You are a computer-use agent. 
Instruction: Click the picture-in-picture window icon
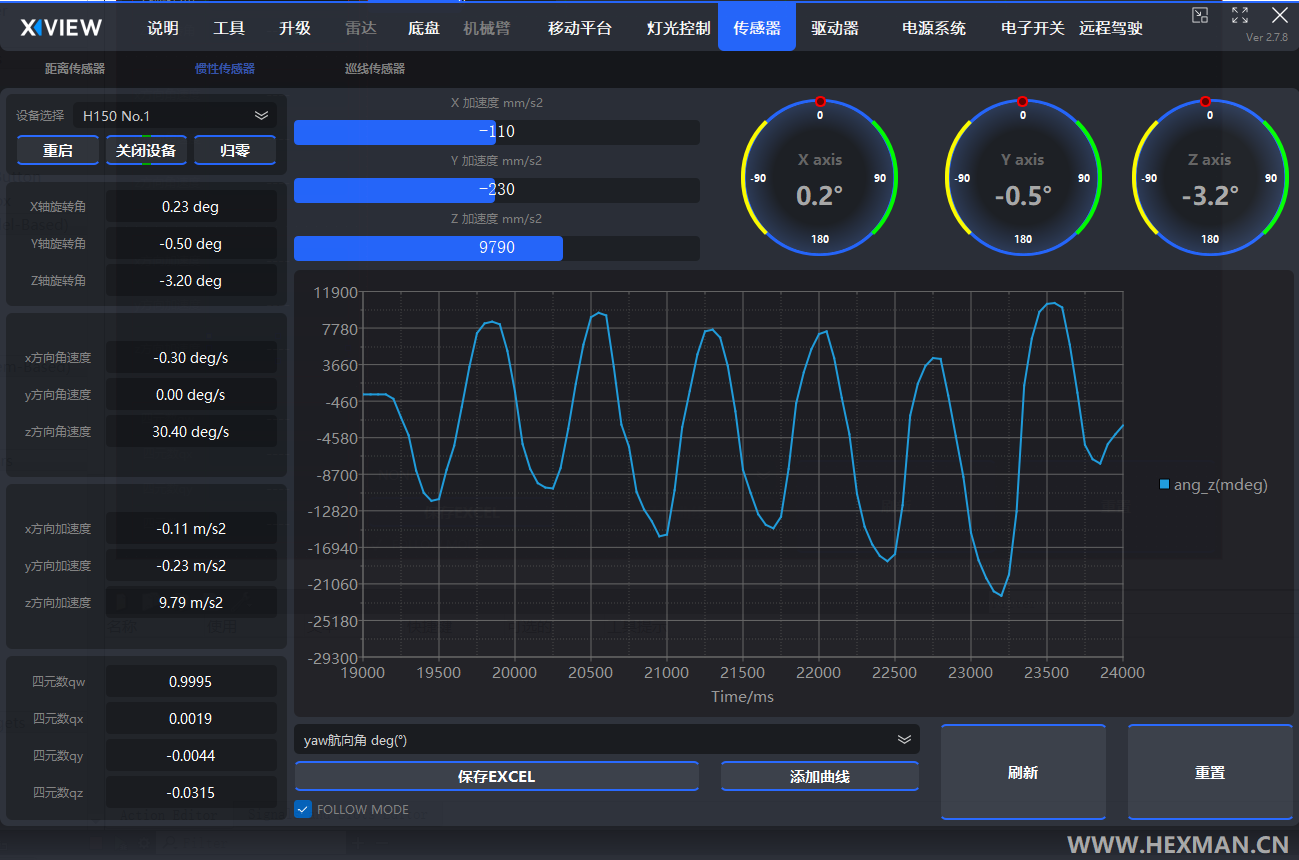1200,14
